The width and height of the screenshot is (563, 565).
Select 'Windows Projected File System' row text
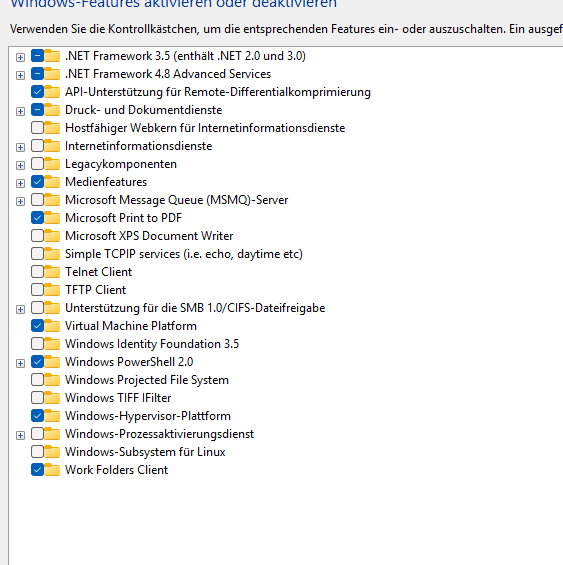click(x=147, y=380)
